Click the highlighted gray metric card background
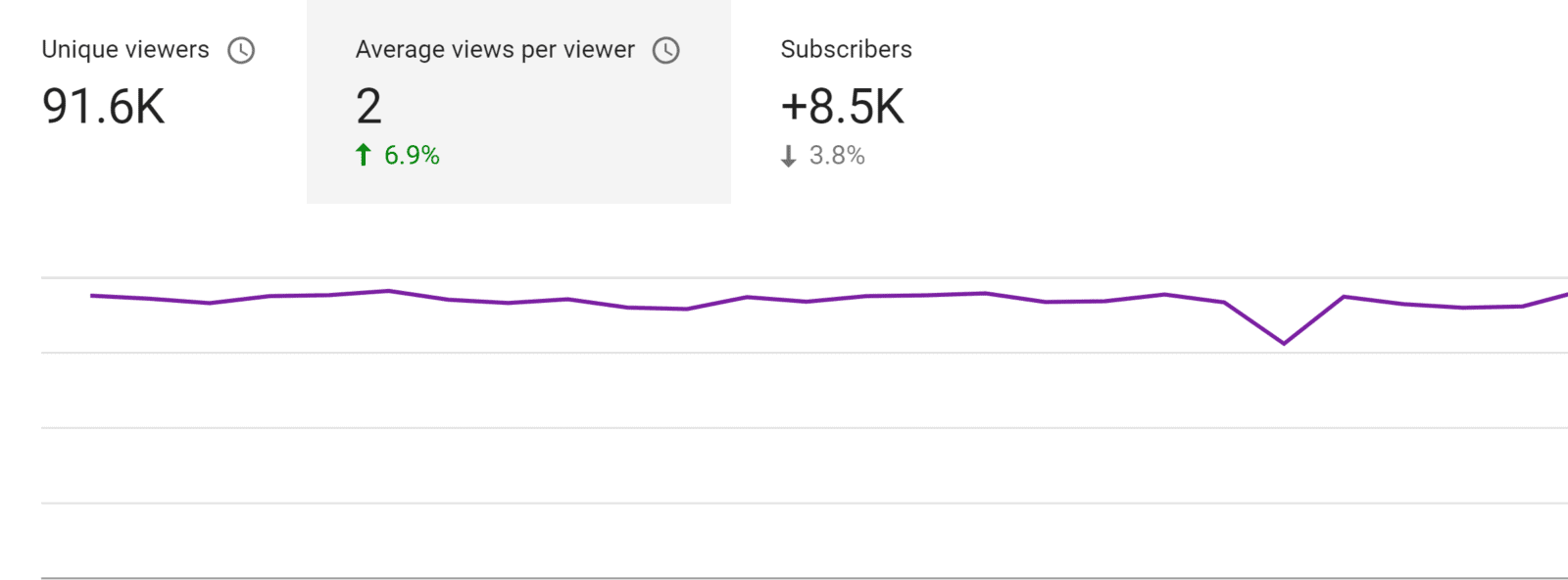 tap(517, 101)
